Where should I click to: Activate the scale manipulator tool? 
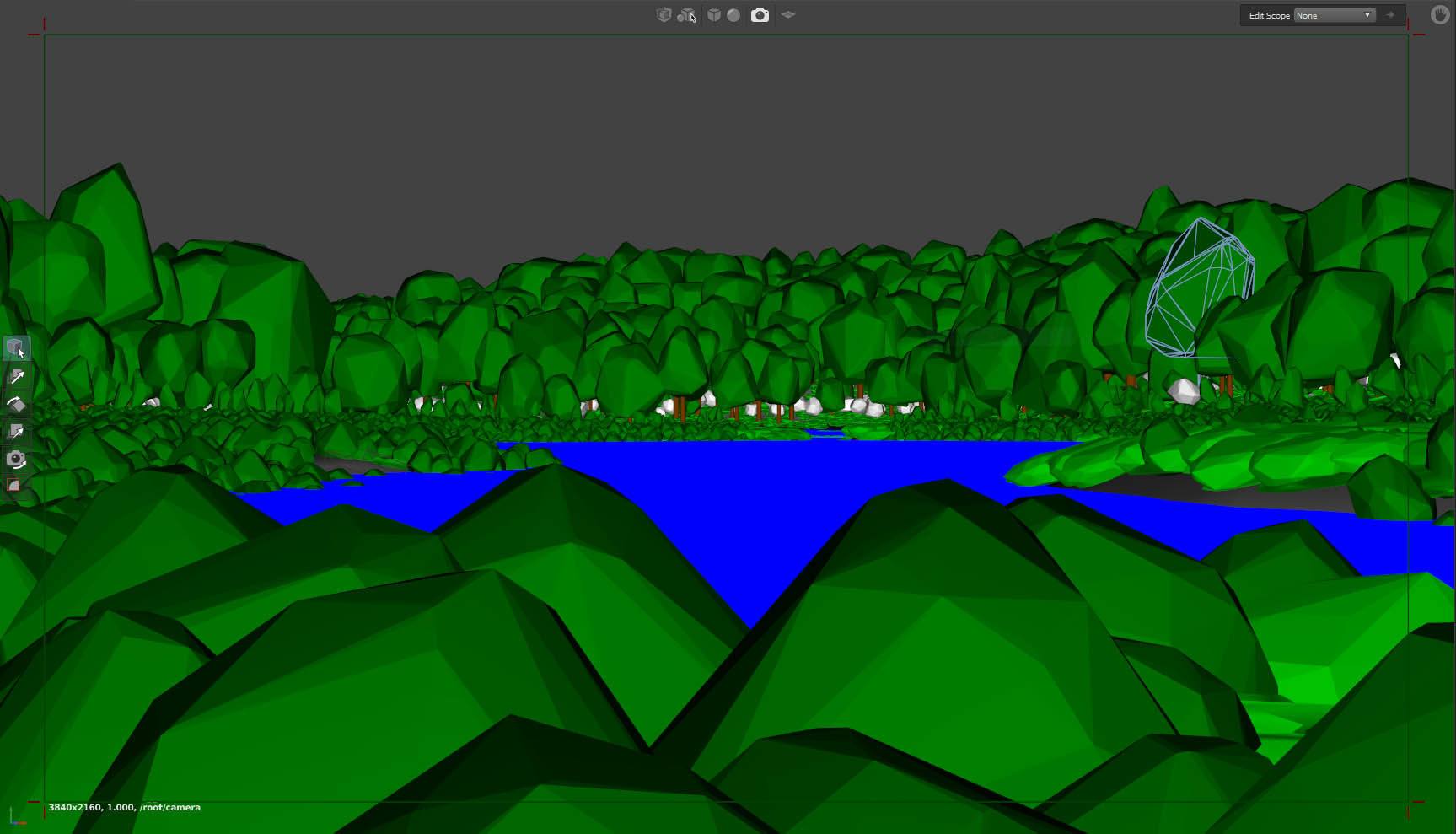click(15, 433)
